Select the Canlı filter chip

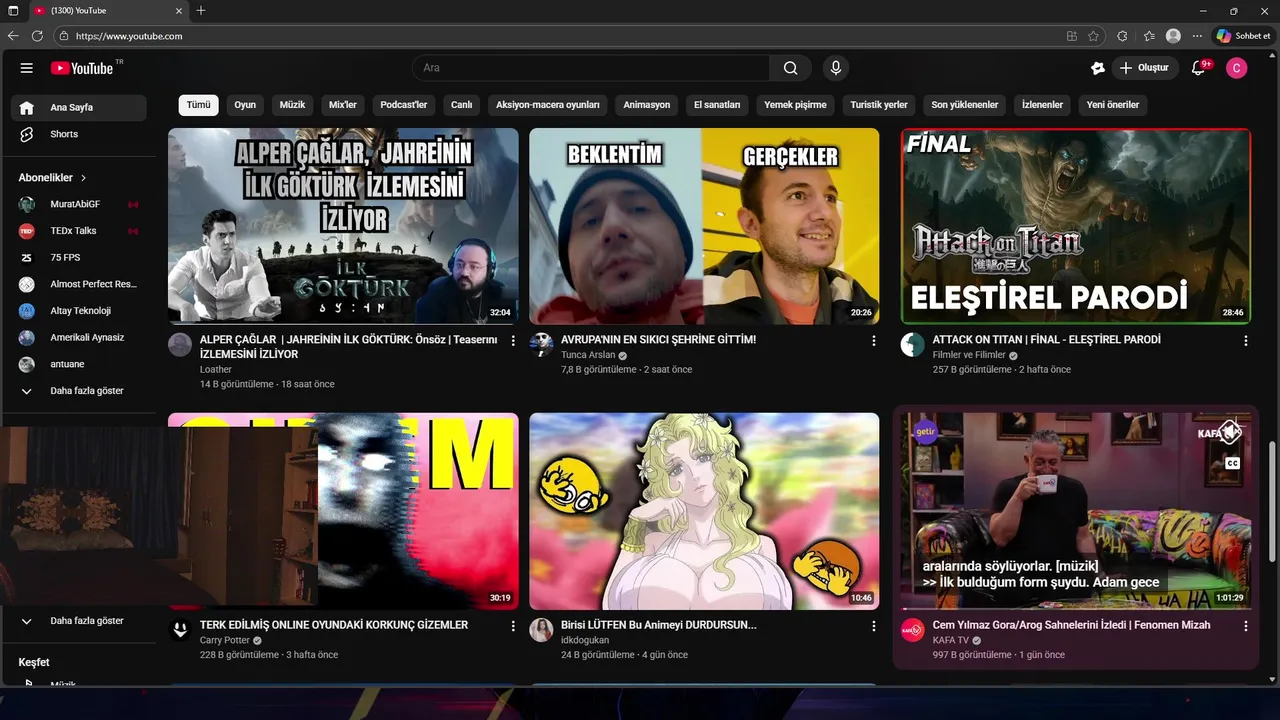tap(461, 105)
